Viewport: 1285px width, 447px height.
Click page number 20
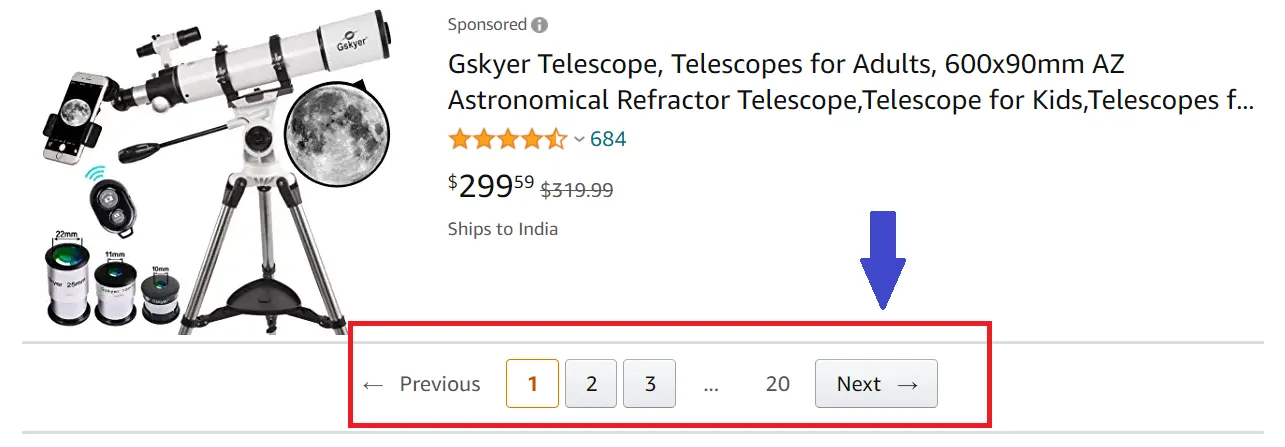(777, 384)
